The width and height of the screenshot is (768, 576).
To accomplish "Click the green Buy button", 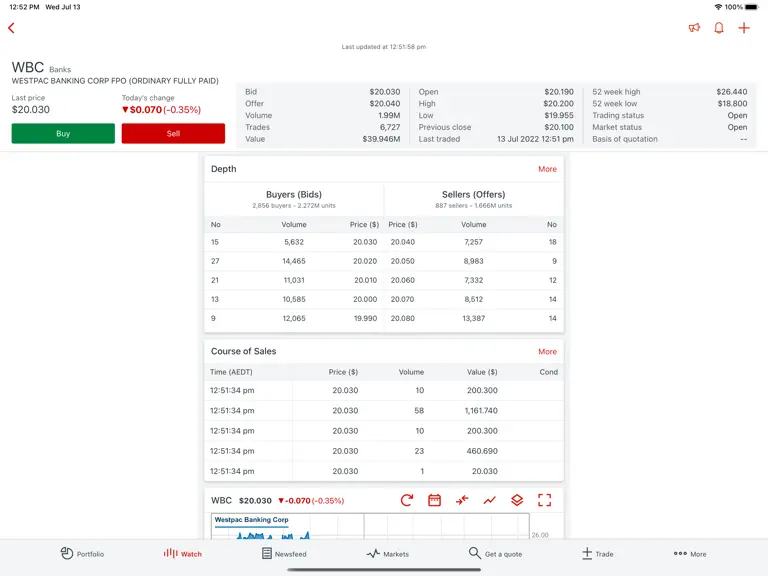I will click(63, 133).
